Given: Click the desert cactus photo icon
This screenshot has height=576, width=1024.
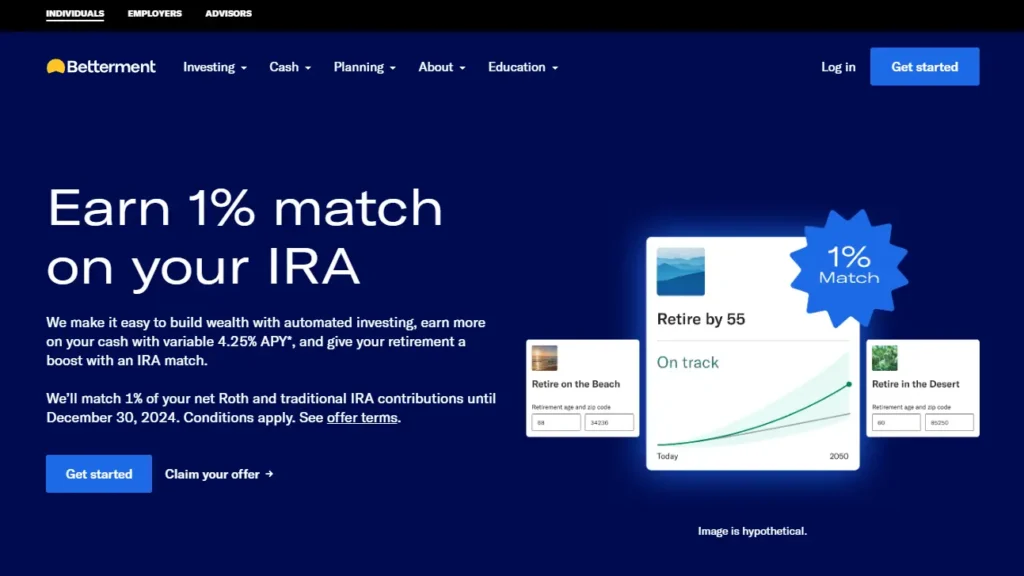Looking at the screenshot, I should (x=884, y=358).
